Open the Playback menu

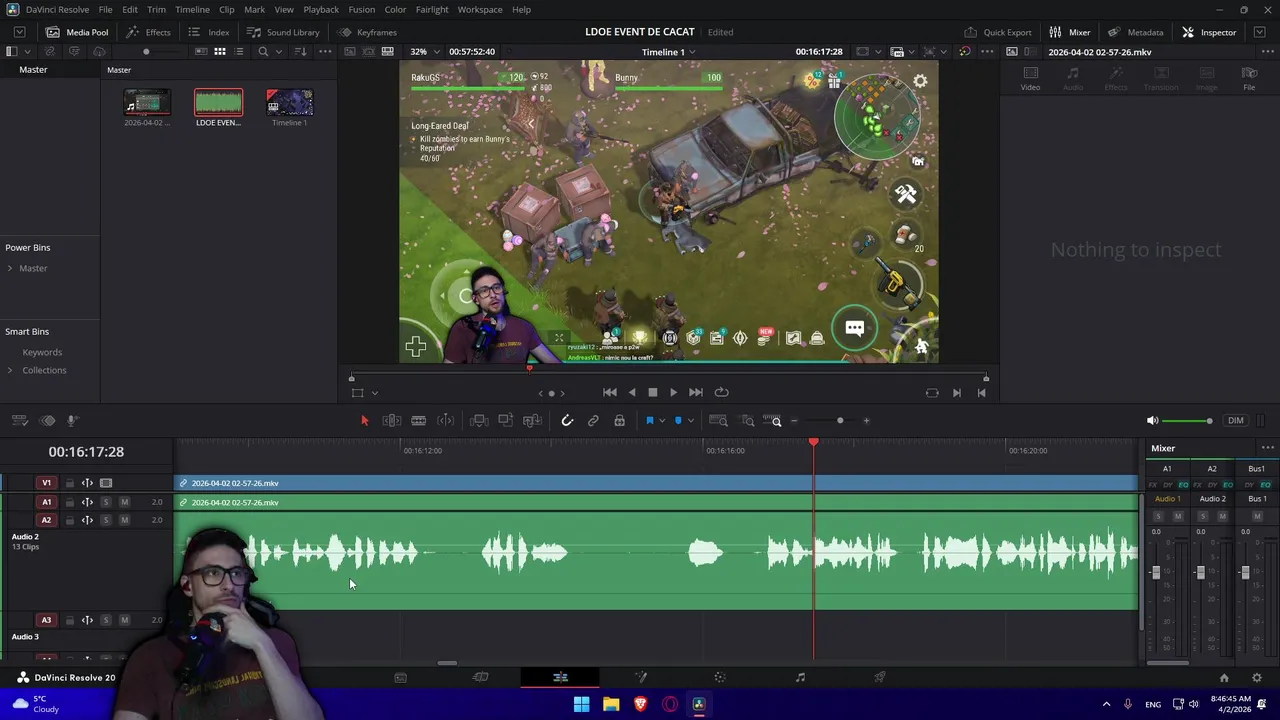coord(321,9)
